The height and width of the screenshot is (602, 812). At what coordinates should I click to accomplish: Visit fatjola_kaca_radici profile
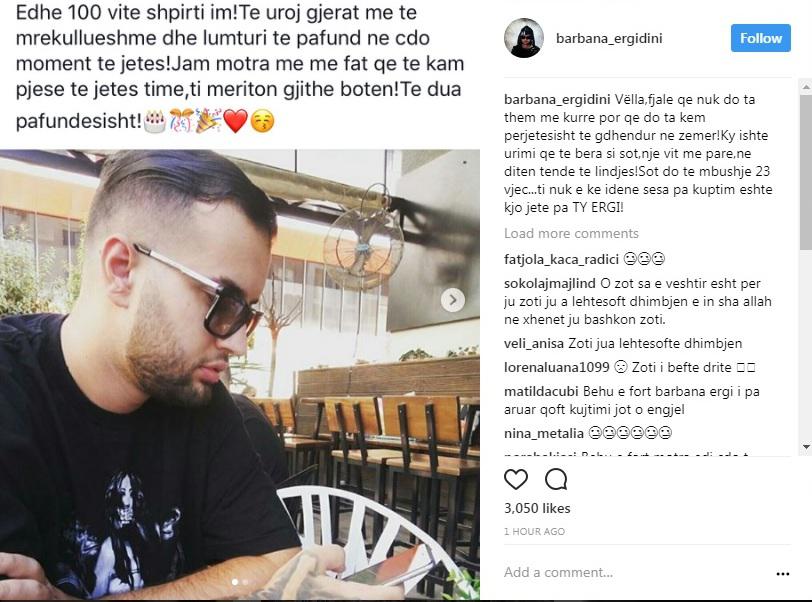coord(561,259)
